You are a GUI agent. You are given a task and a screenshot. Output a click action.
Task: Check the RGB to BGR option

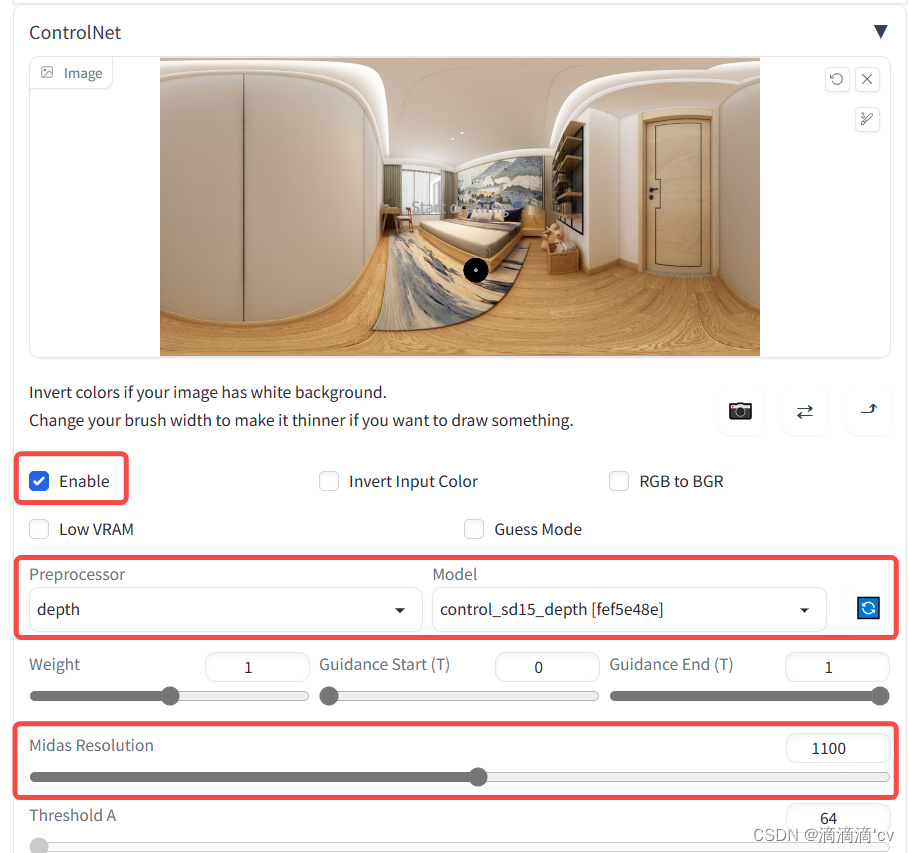[619, 481]
